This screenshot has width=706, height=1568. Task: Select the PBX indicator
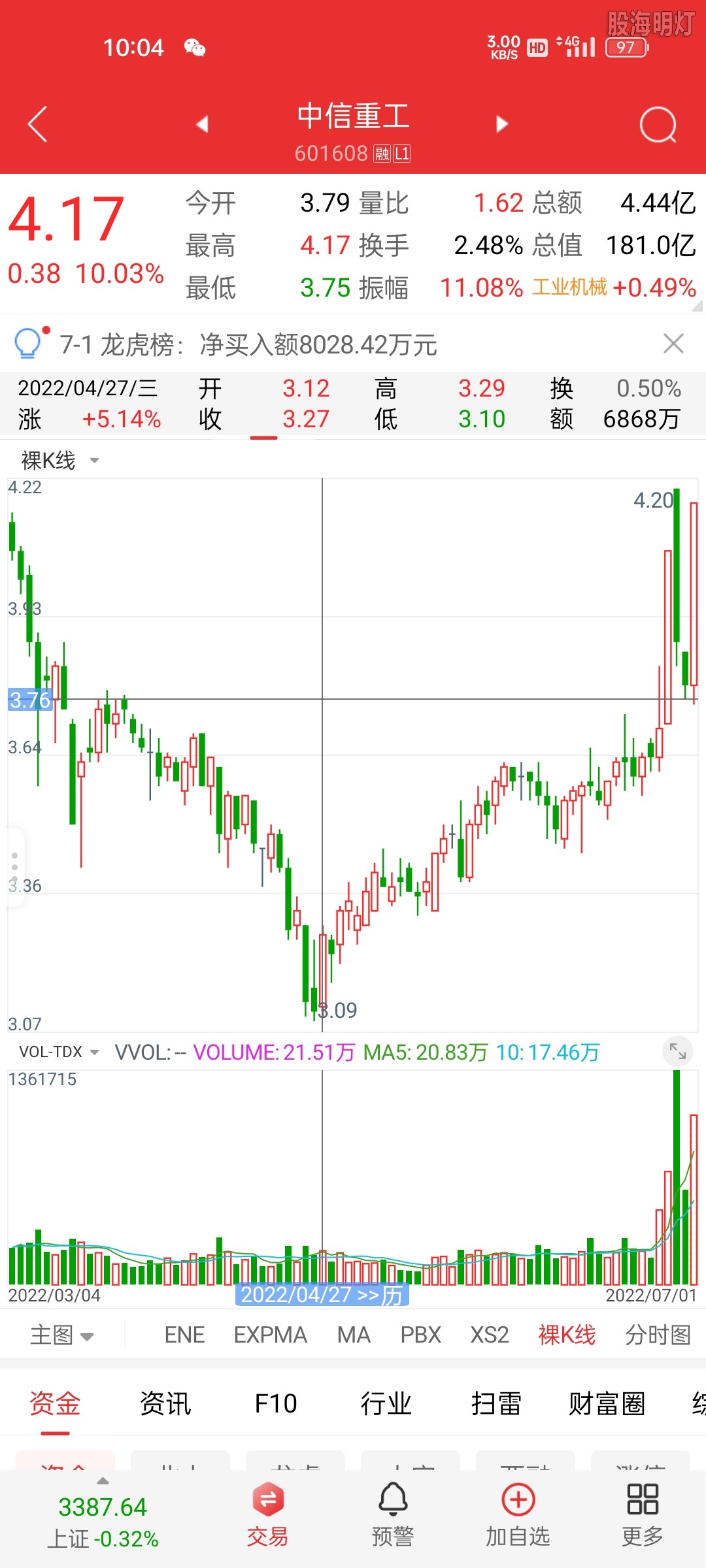tap(421, 1335)
